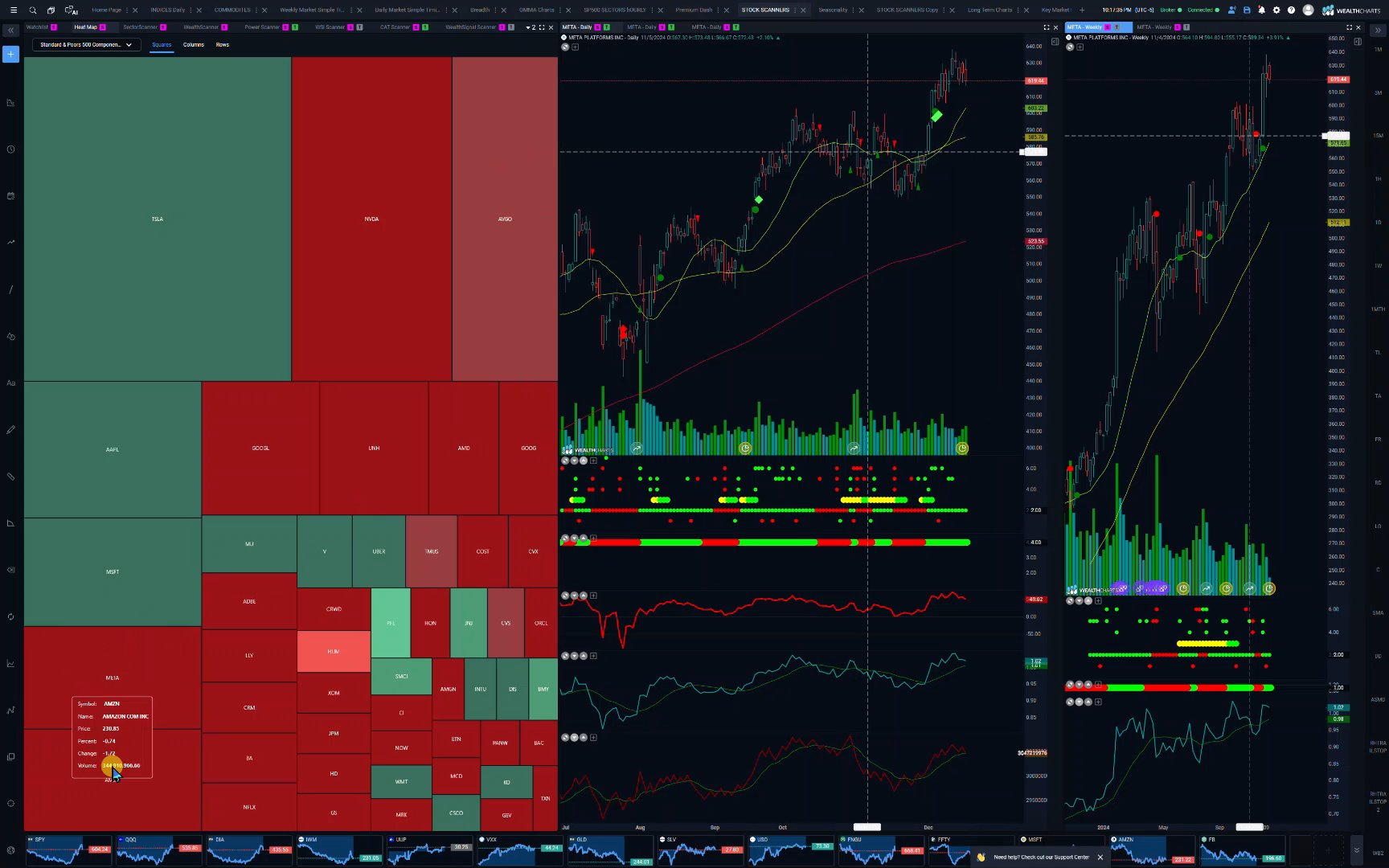Image resolution: width=1389 pixels, height=868 pixels.
Task: Switch heat map to Squares view
Action: coord(162,45)
